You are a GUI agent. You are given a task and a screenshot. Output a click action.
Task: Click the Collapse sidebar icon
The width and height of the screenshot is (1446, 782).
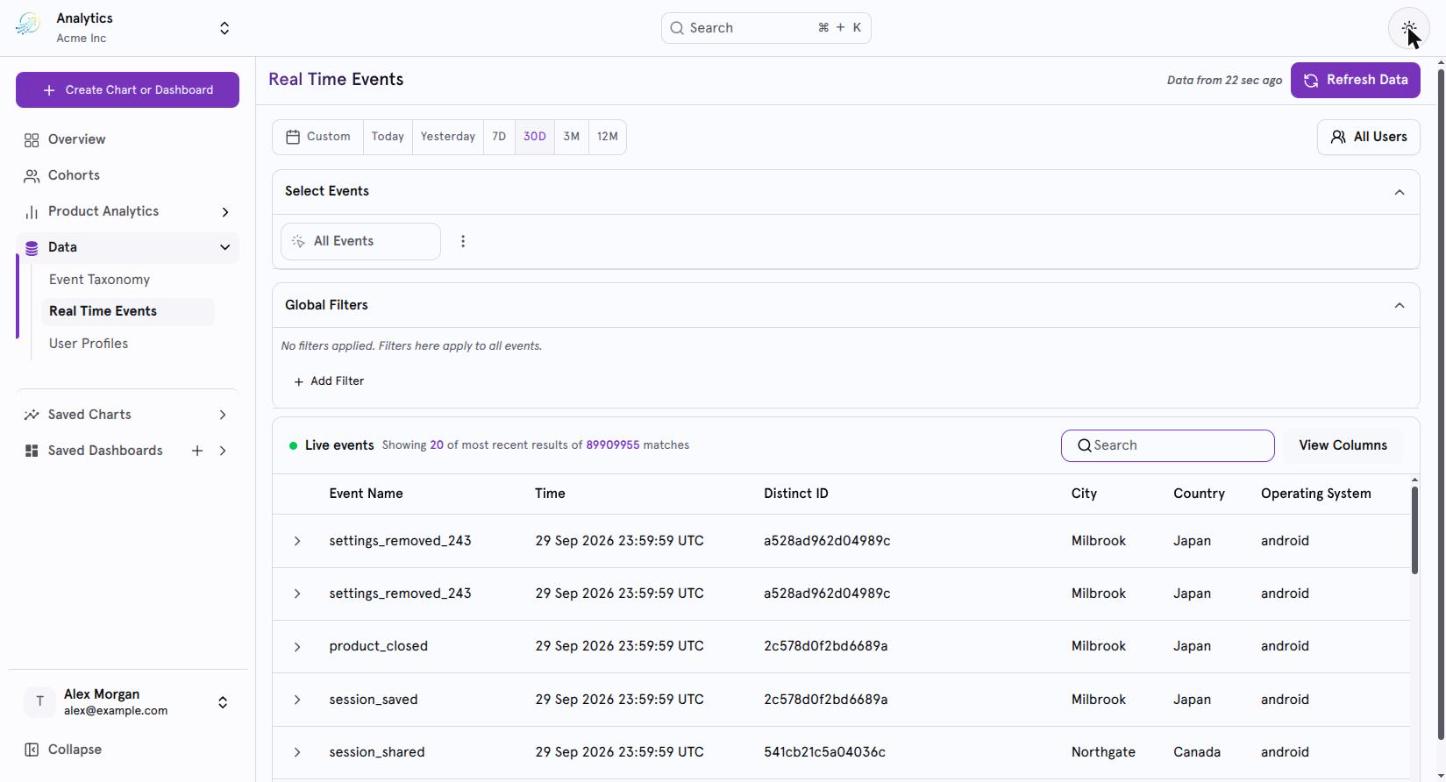click(x=31, y=750)
